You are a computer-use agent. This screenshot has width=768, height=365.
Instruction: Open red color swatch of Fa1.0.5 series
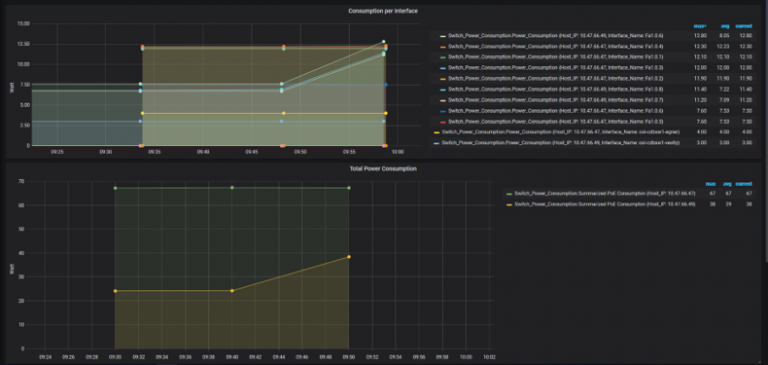coord(443,122)
